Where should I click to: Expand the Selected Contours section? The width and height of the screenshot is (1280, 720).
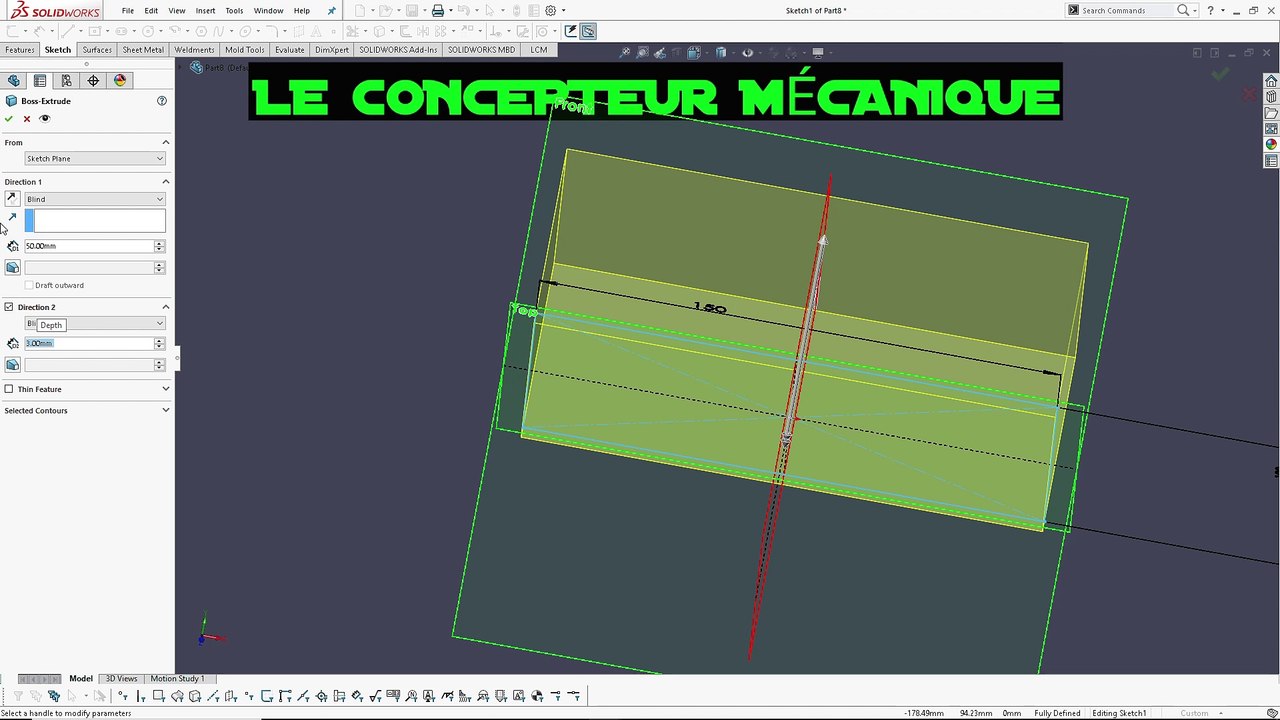point(166,410)
